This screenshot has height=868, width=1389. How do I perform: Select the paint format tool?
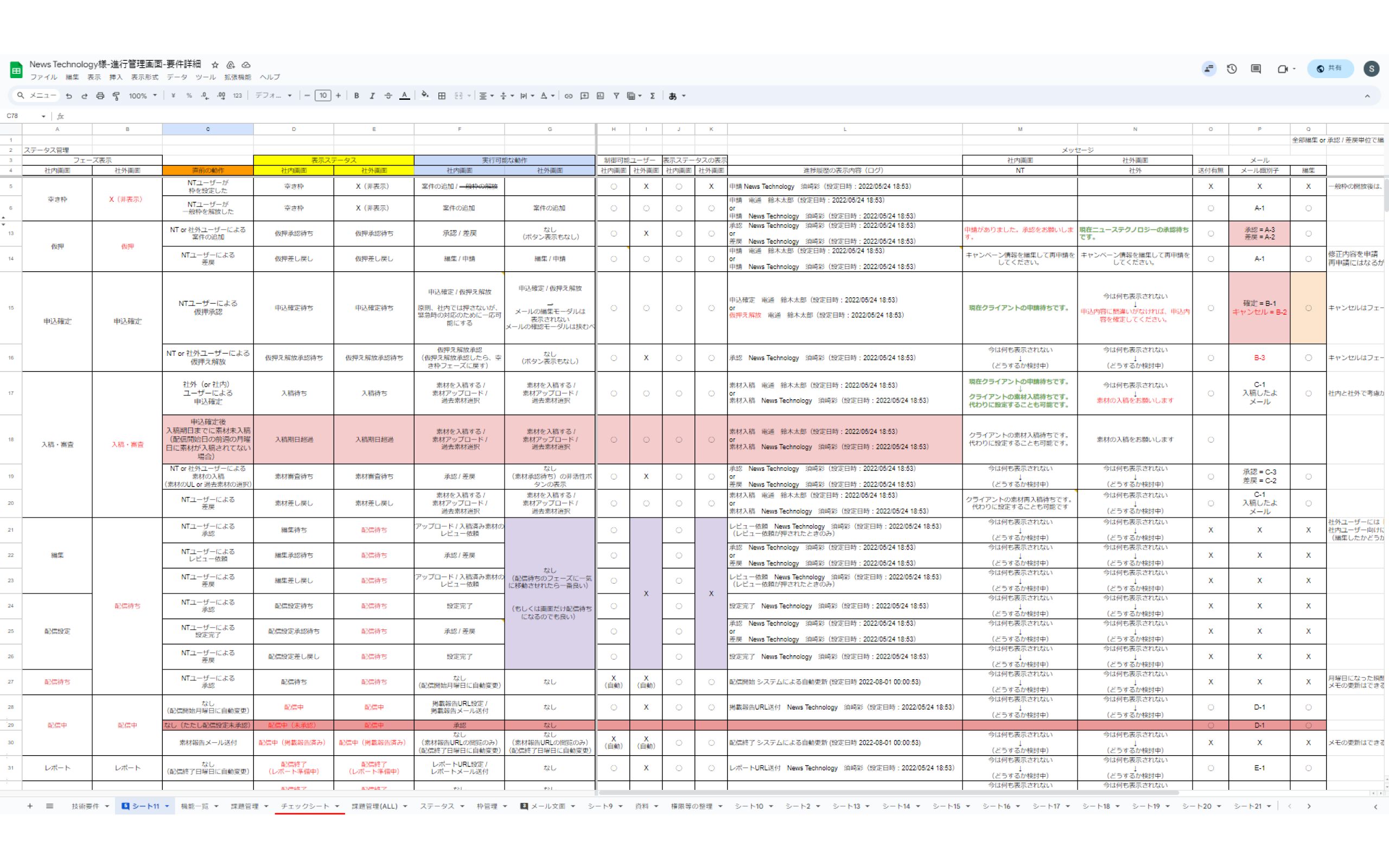coord(117,96)
